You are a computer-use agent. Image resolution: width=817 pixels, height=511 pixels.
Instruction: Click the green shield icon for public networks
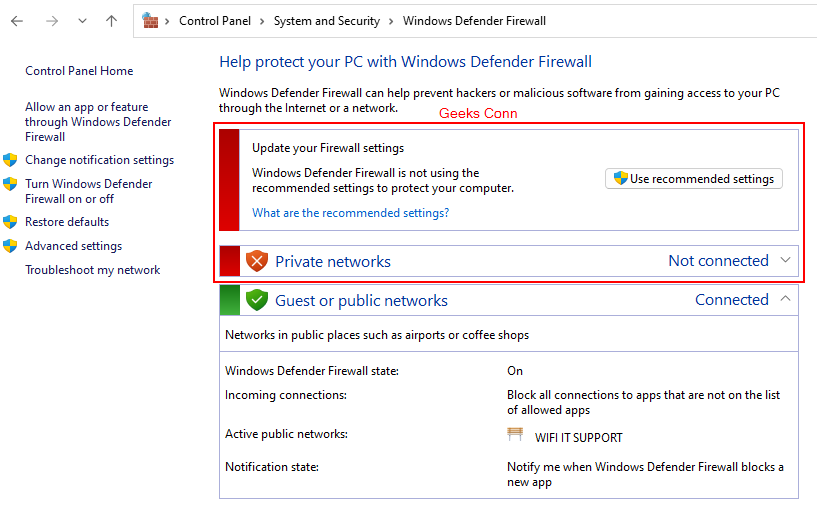coord(257,300)
